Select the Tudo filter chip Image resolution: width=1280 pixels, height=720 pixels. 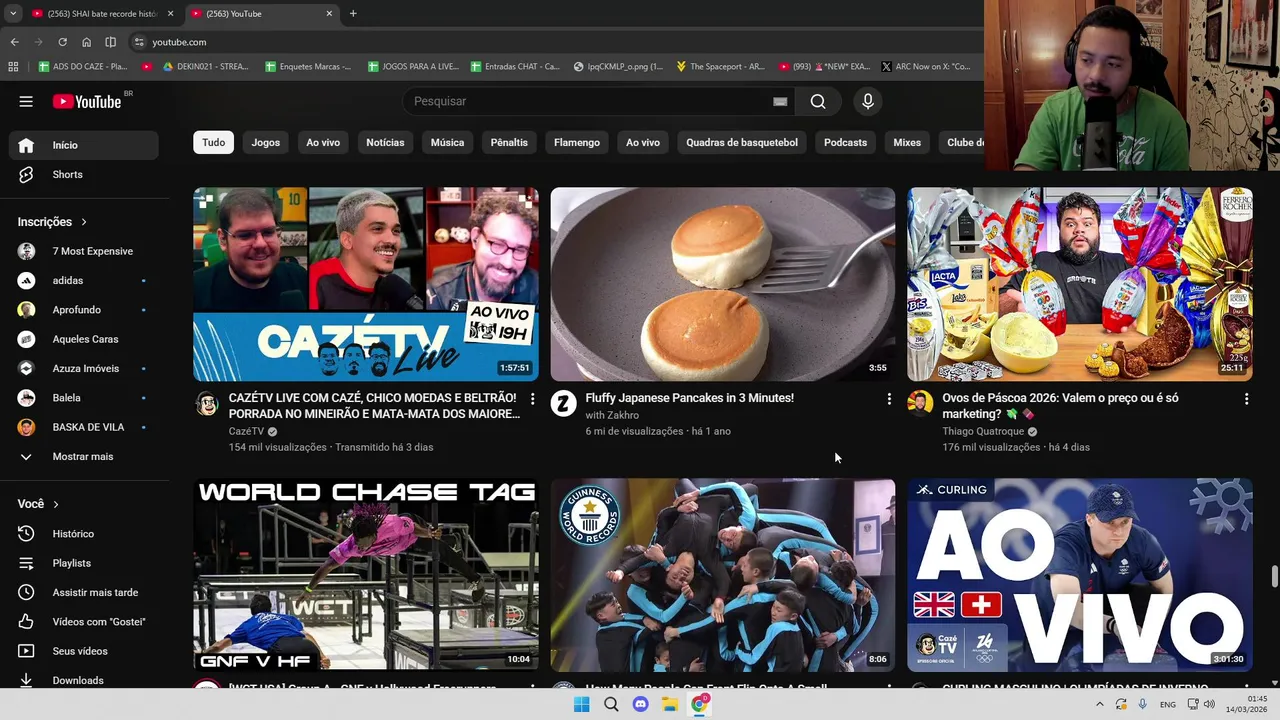214,143
